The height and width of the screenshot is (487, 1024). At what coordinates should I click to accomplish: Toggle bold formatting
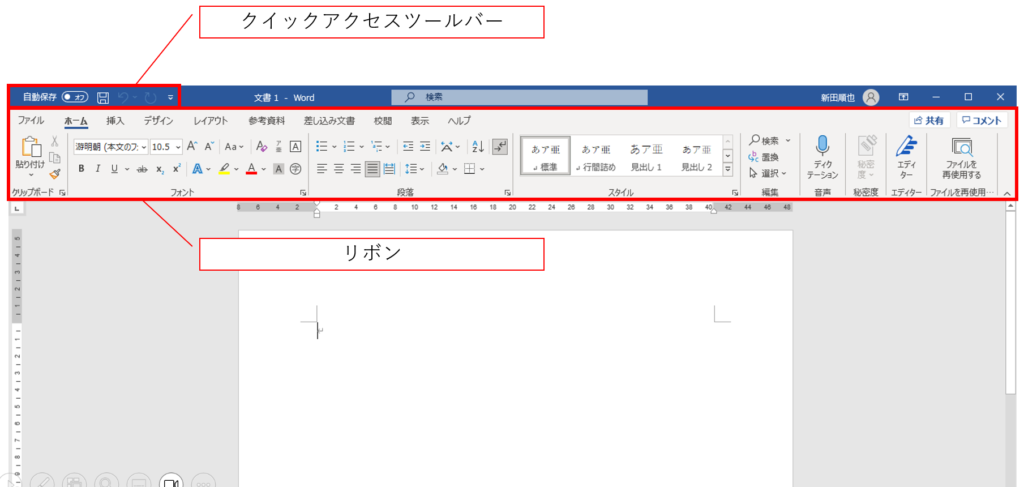tap(82, 169)
